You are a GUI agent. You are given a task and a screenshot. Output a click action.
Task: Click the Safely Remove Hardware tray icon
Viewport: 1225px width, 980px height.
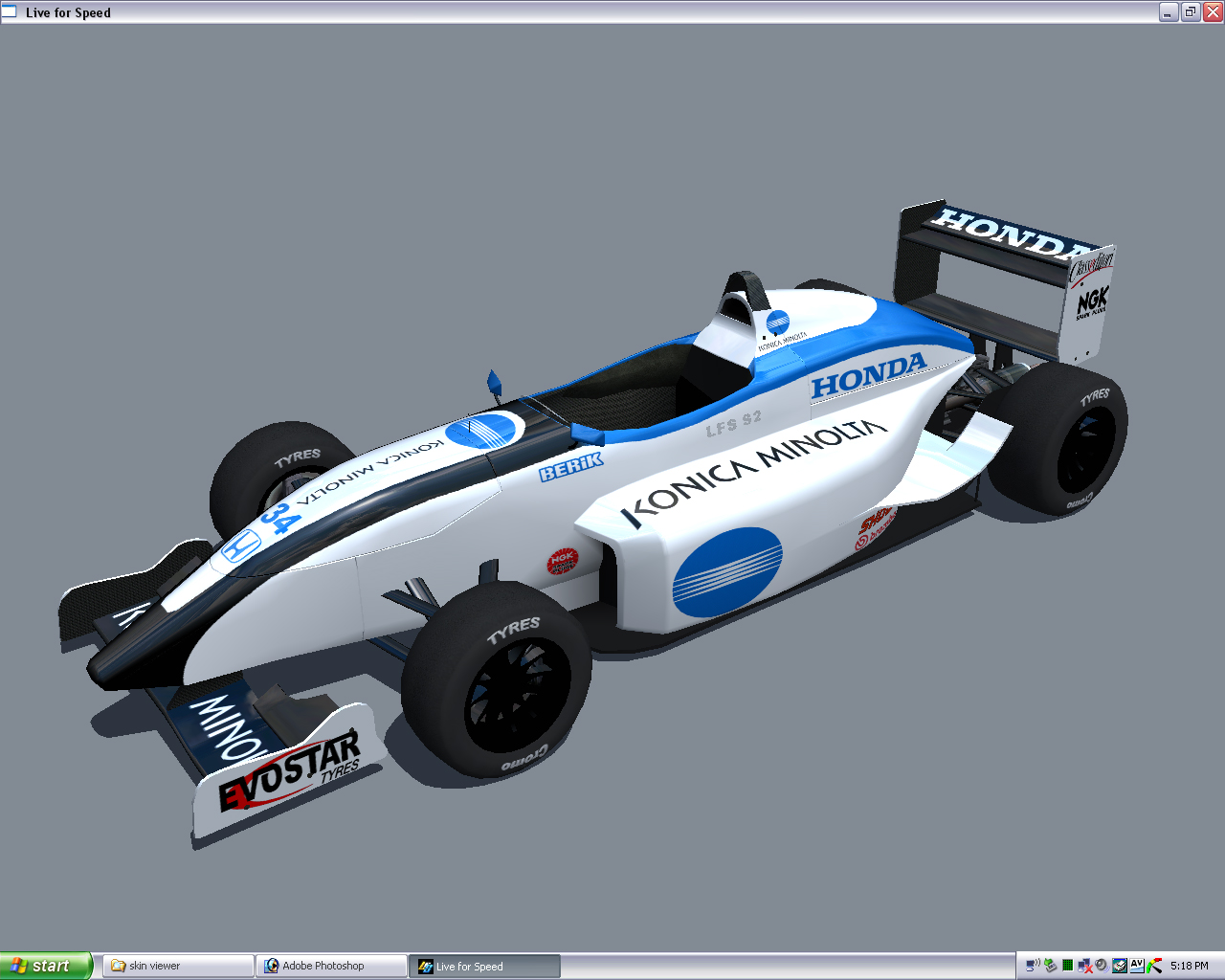[1050, 966]
